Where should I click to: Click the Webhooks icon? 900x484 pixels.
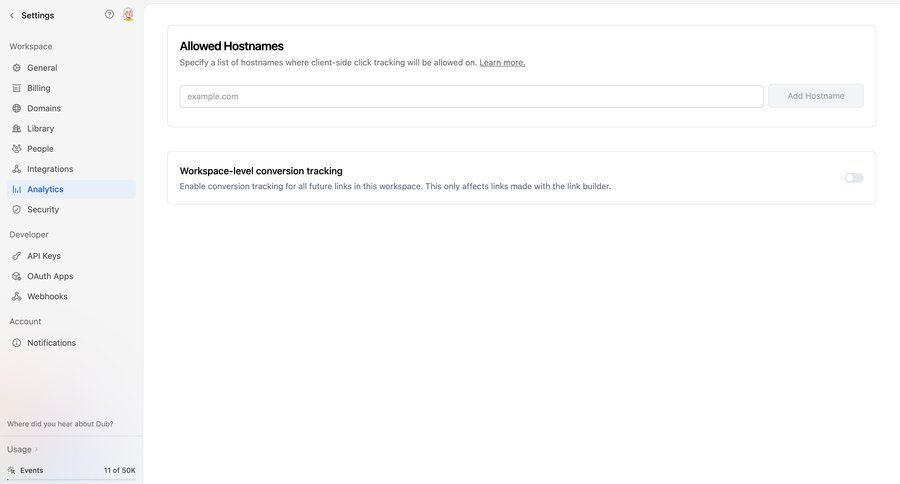tap(17, 296)
